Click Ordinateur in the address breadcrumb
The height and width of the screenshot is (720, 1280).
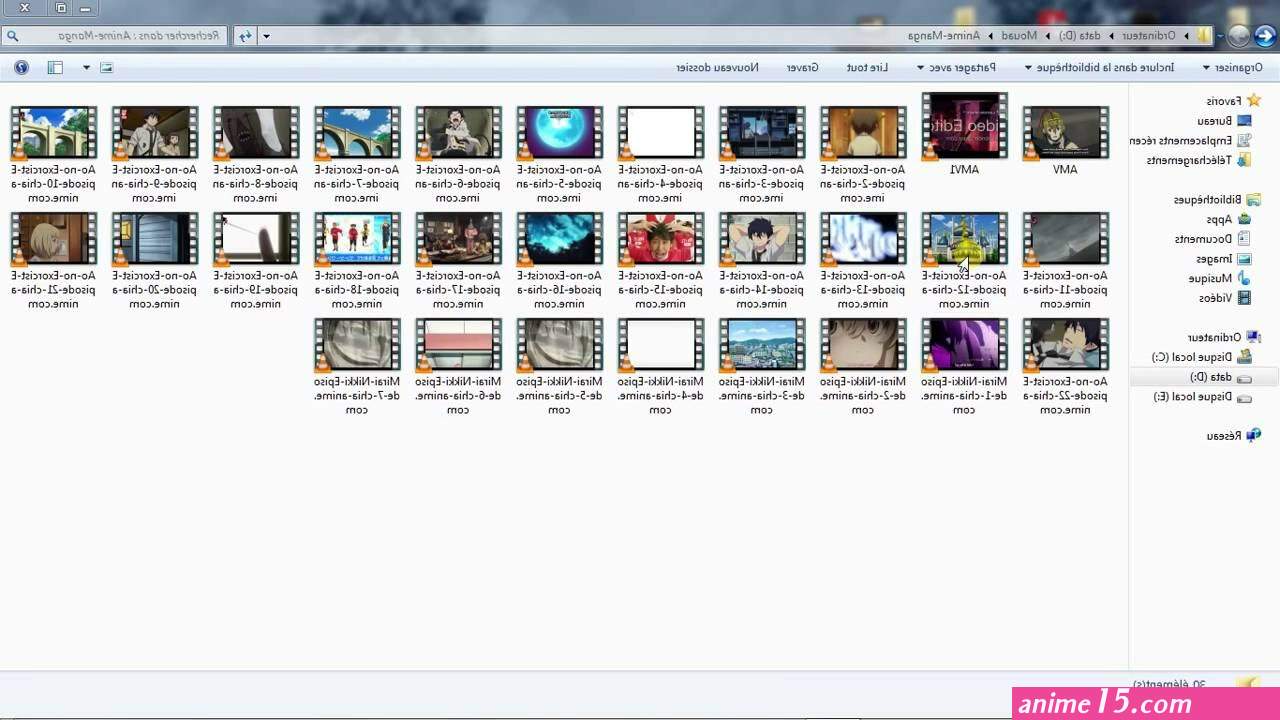(x=1148, y=36)
